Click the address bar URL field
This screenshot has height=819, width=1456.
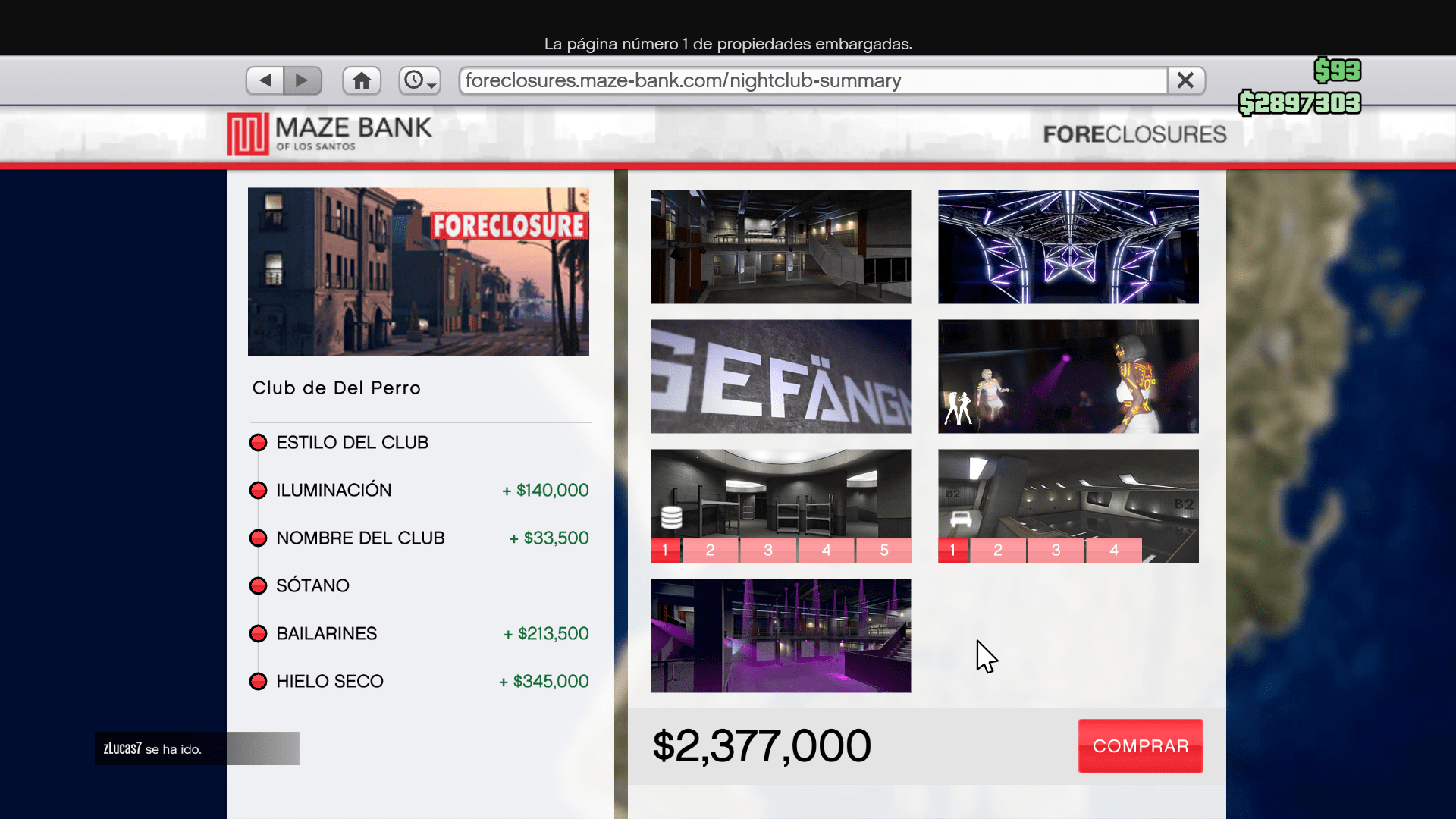click(x=813, y=80)
